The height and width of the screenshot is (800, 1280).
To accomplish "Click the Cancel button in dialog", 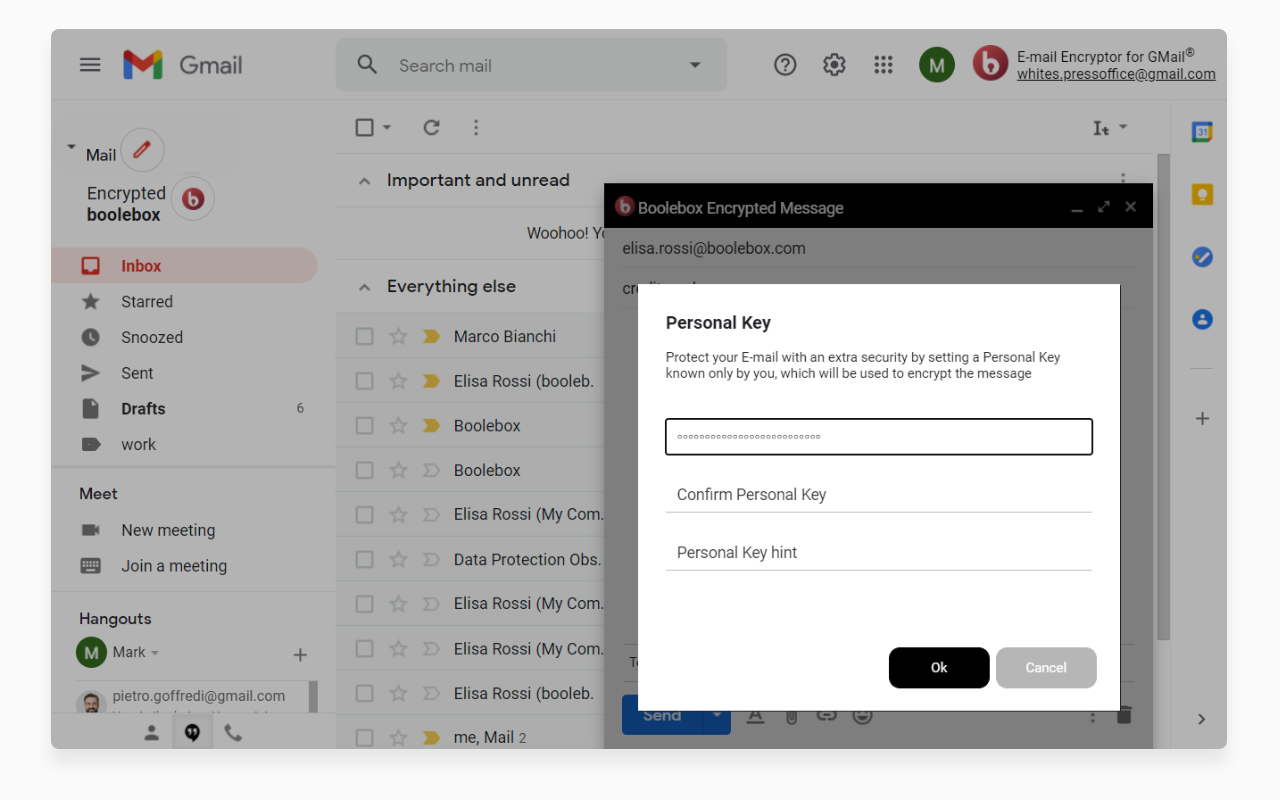I will coord(1046,668).
